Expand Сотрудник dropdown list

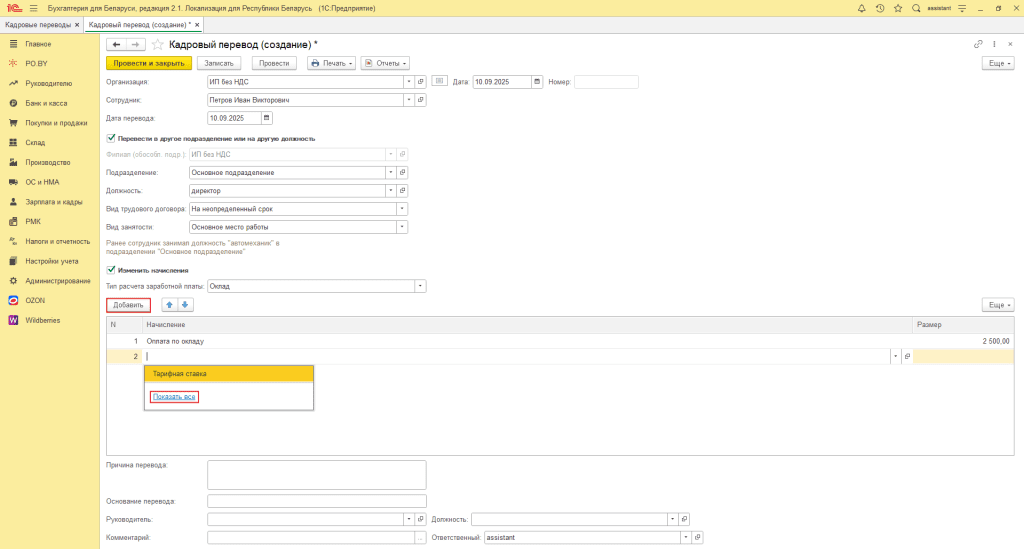[409, 100]
